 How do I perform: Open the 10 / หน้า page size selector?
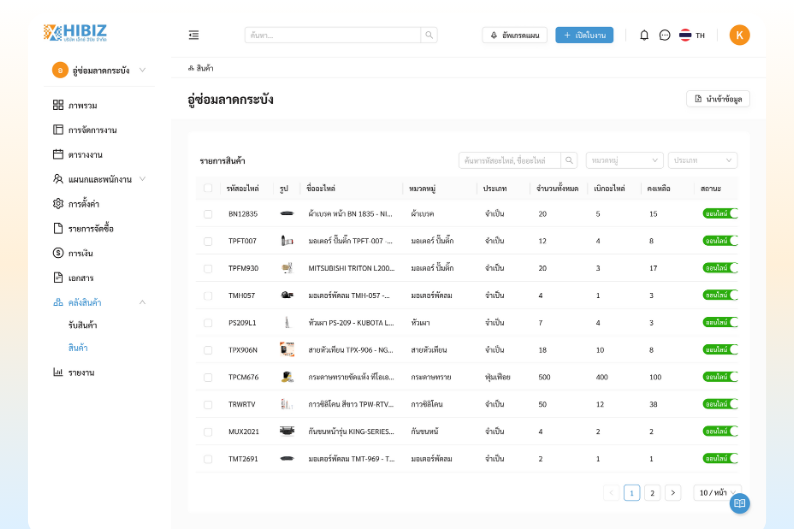[x=717, y=492]
